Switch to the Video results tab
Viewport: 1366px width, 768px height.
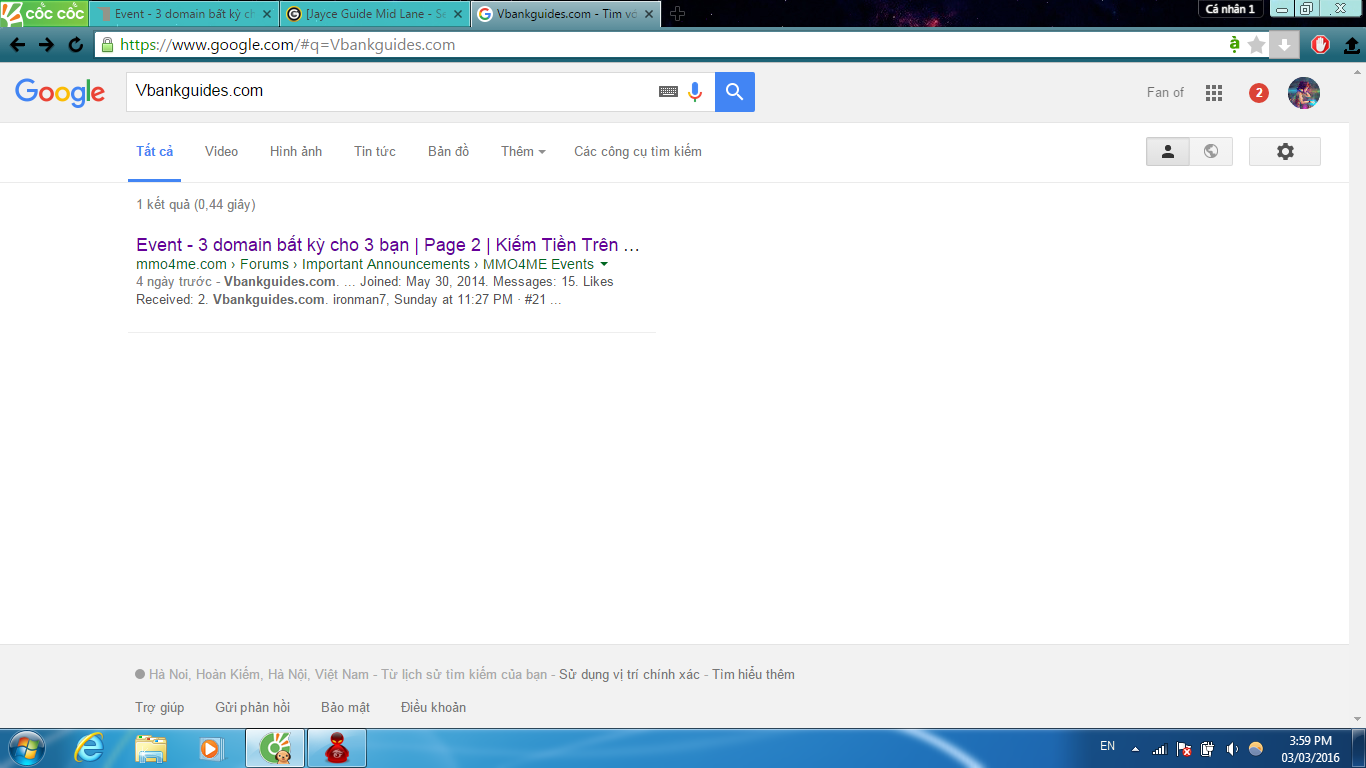click(x=221, y=151)
